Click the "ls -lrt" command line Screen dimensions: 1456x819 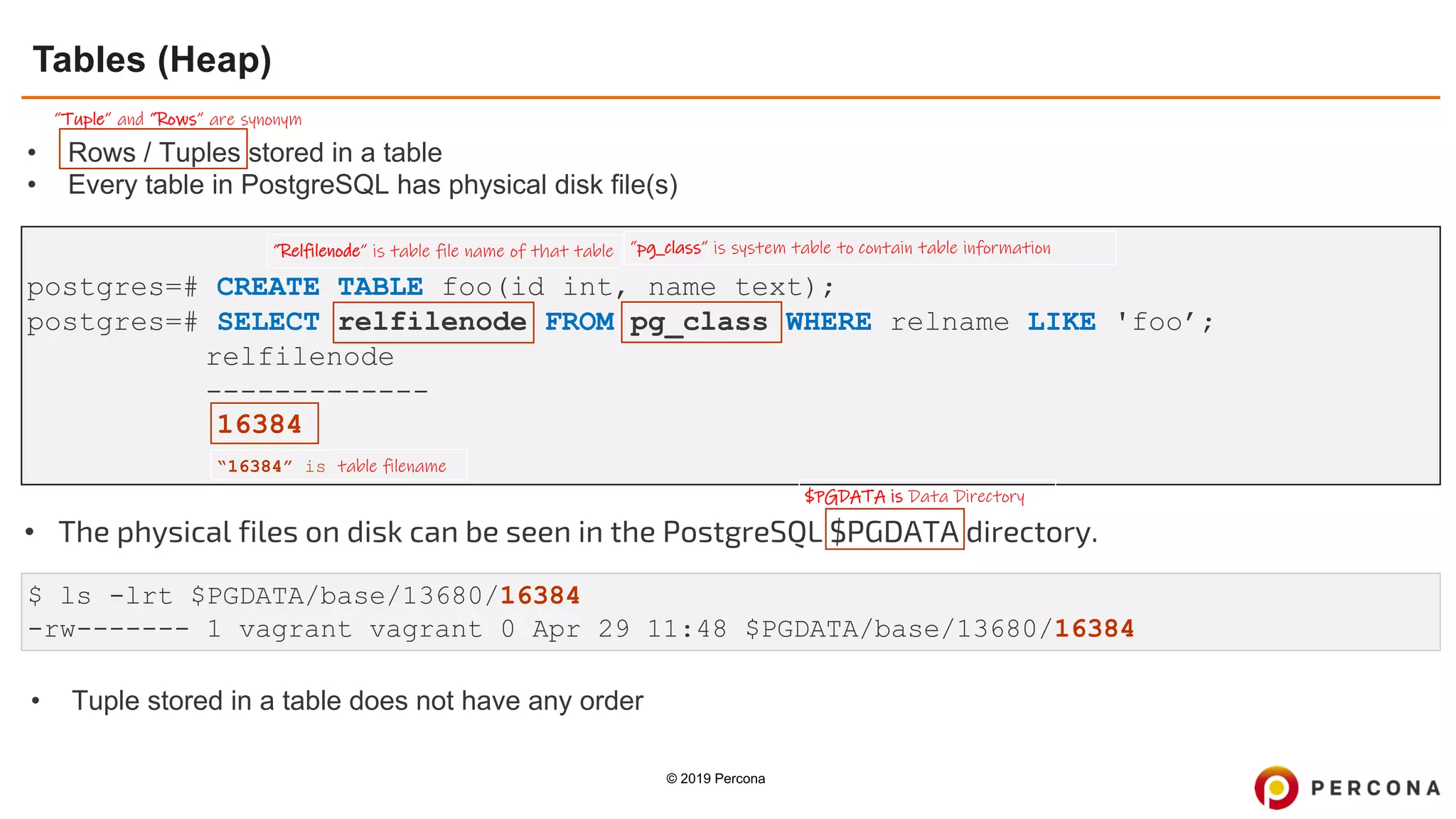304,595
